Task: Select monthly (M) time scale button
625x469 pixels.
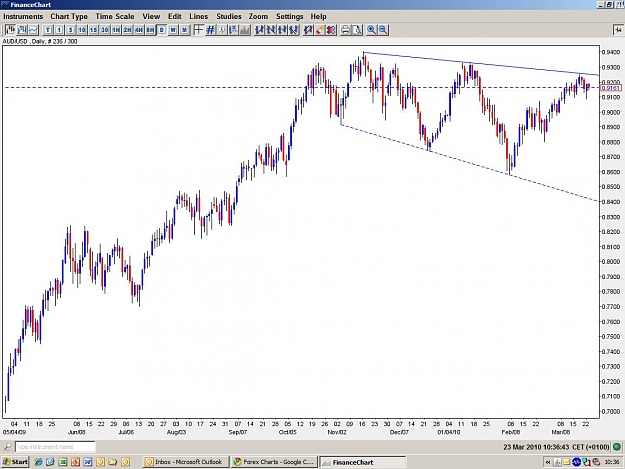Action: 184,30
